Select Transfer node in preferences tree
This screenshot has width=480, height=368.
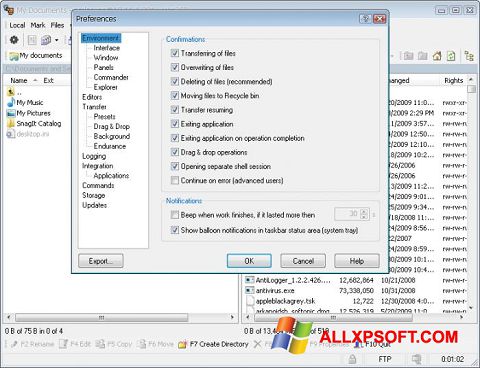point(94,107)
